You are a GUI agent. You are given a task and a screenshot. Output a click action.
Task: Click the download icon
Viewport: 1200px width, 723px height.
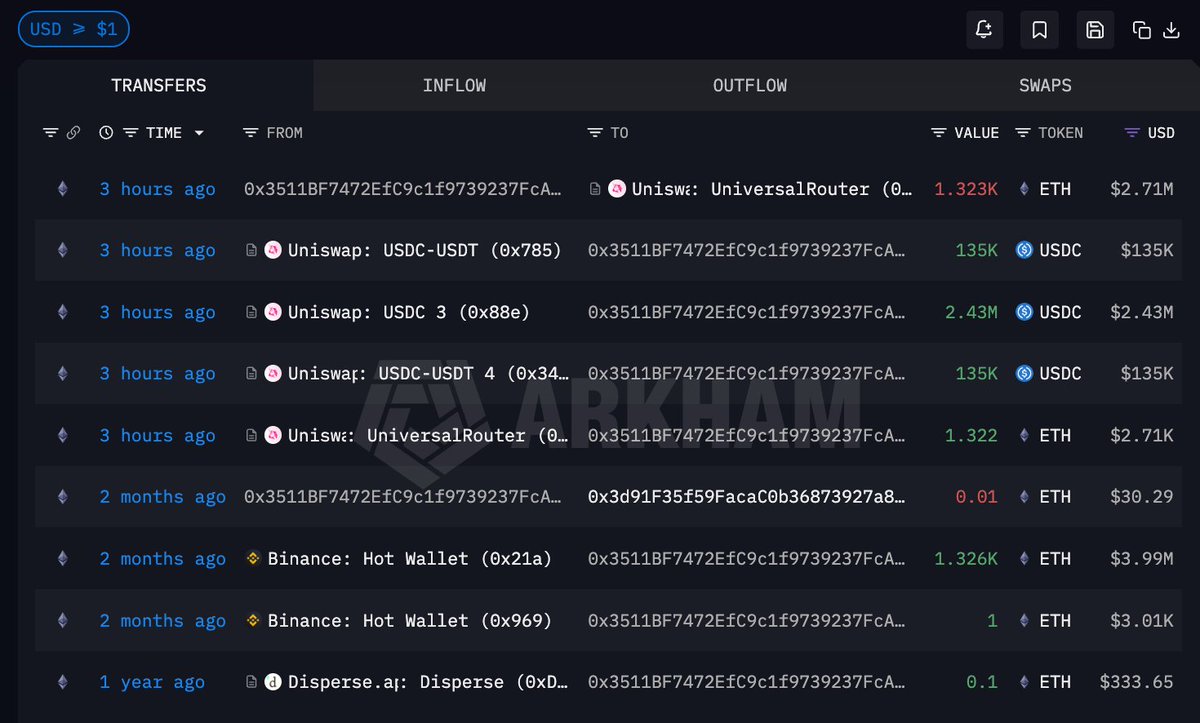coord(1171,30)
